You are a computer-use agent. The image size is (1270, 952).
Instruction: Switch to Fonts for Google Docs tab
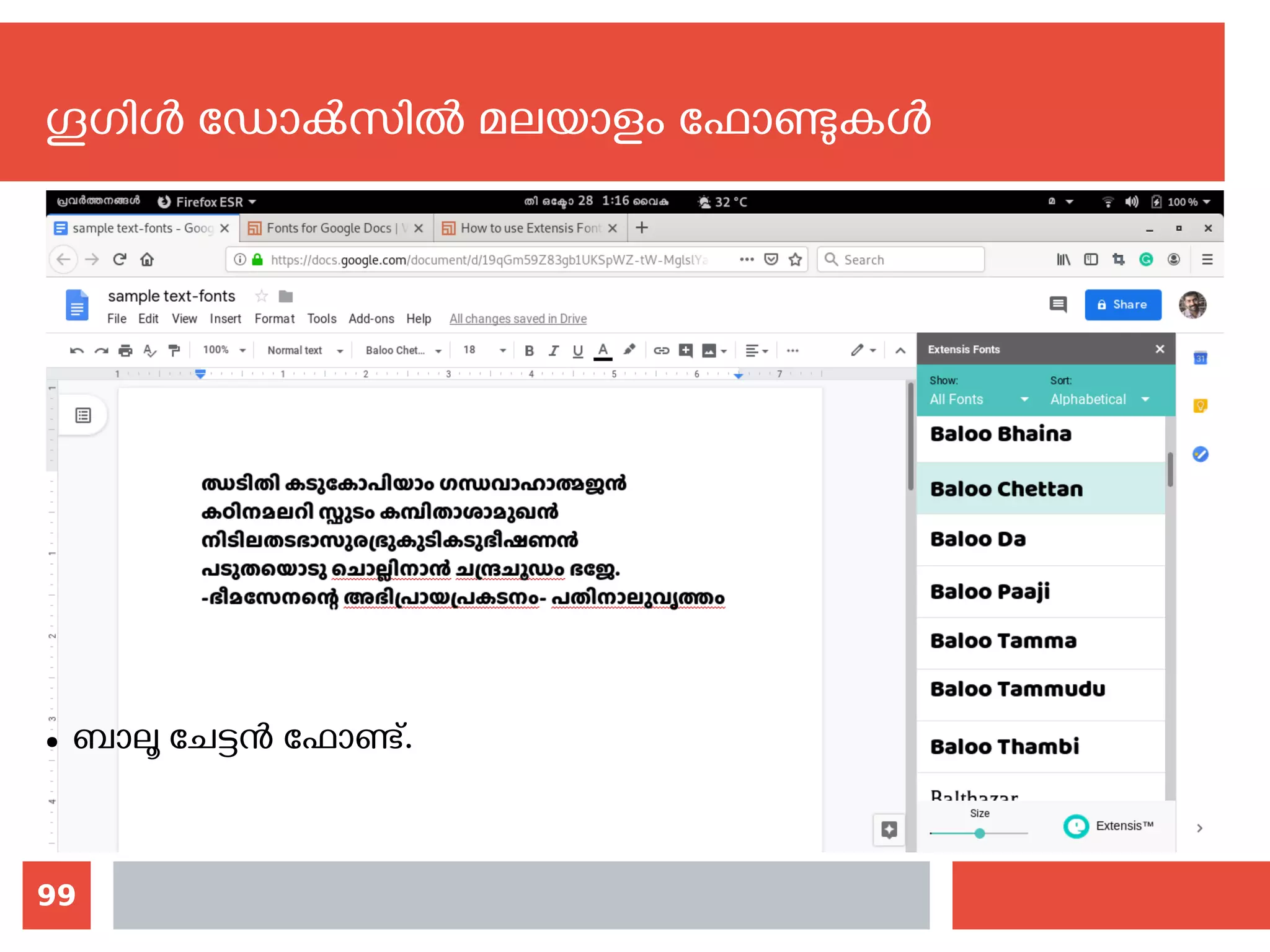[x=336, y=229]
